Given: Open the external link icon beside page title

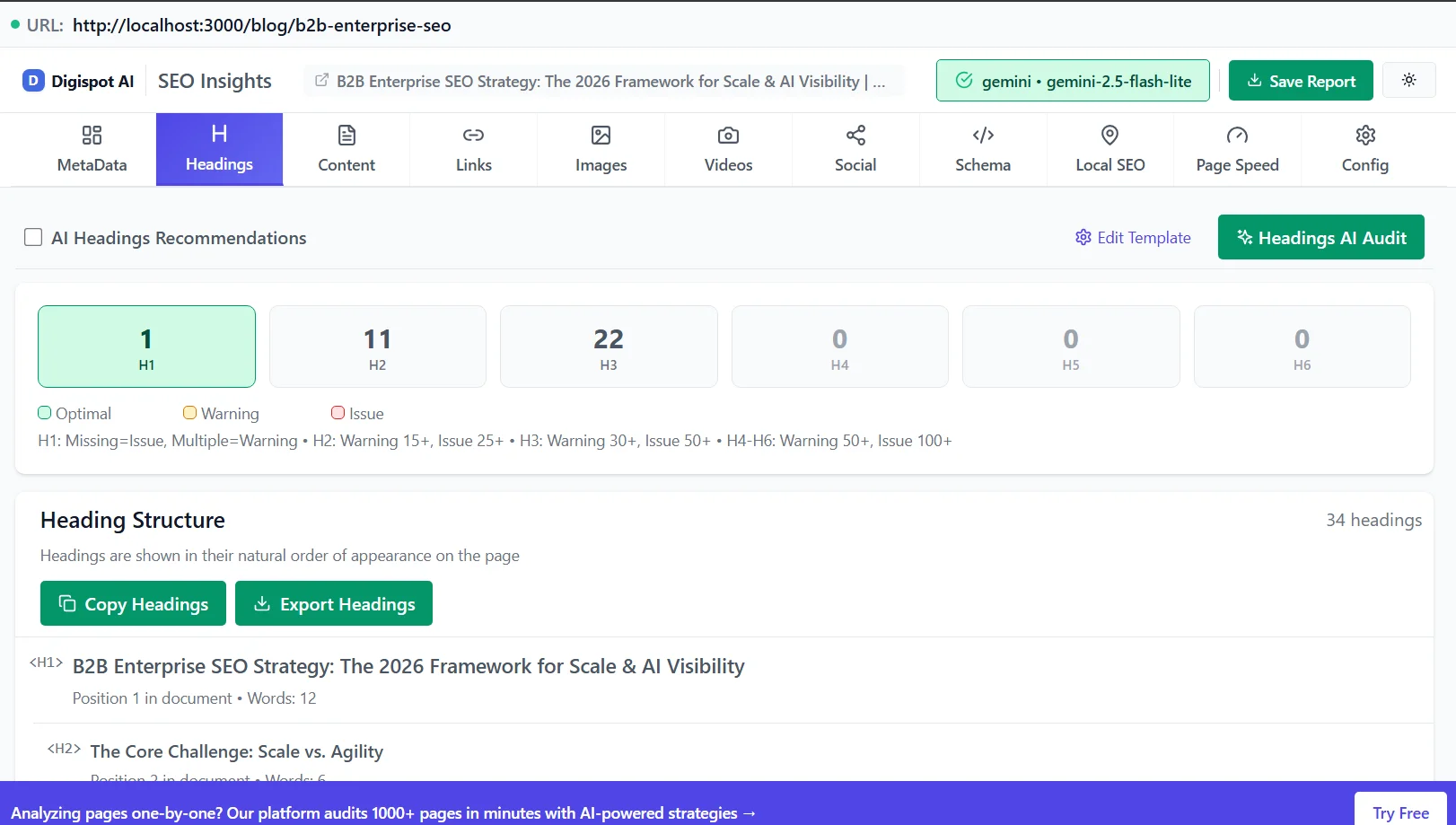Looking at the screenshot, I should click(321, 81).
